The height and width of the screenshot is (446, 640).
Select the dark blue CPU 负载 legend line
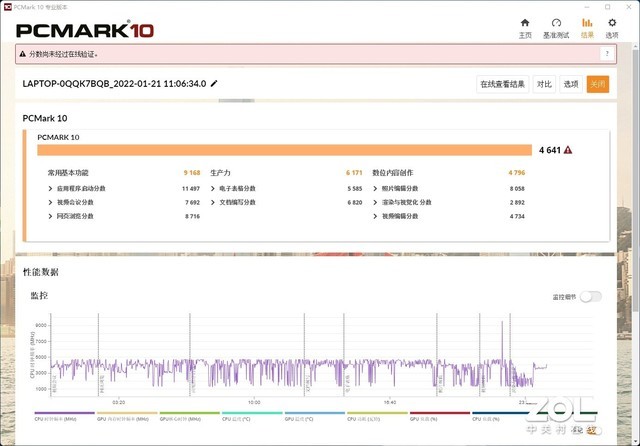coord(502,413)
